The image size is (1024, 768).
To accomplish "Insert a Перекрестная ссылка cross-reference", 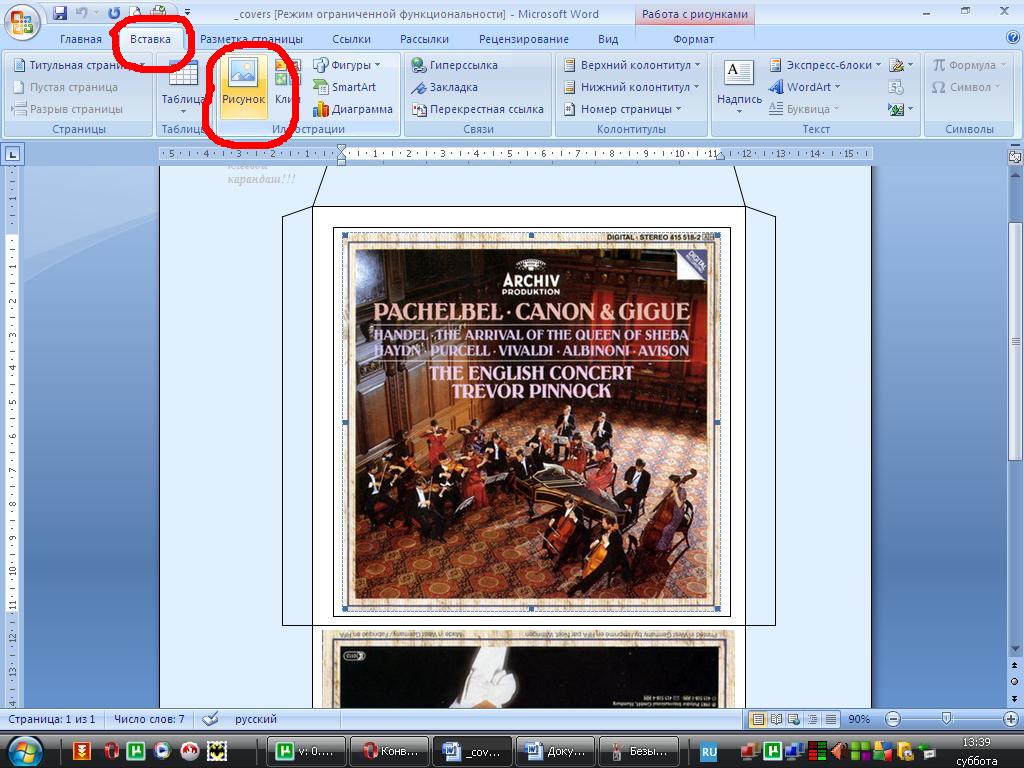I will pyautogui.click(x=477, y=109).
